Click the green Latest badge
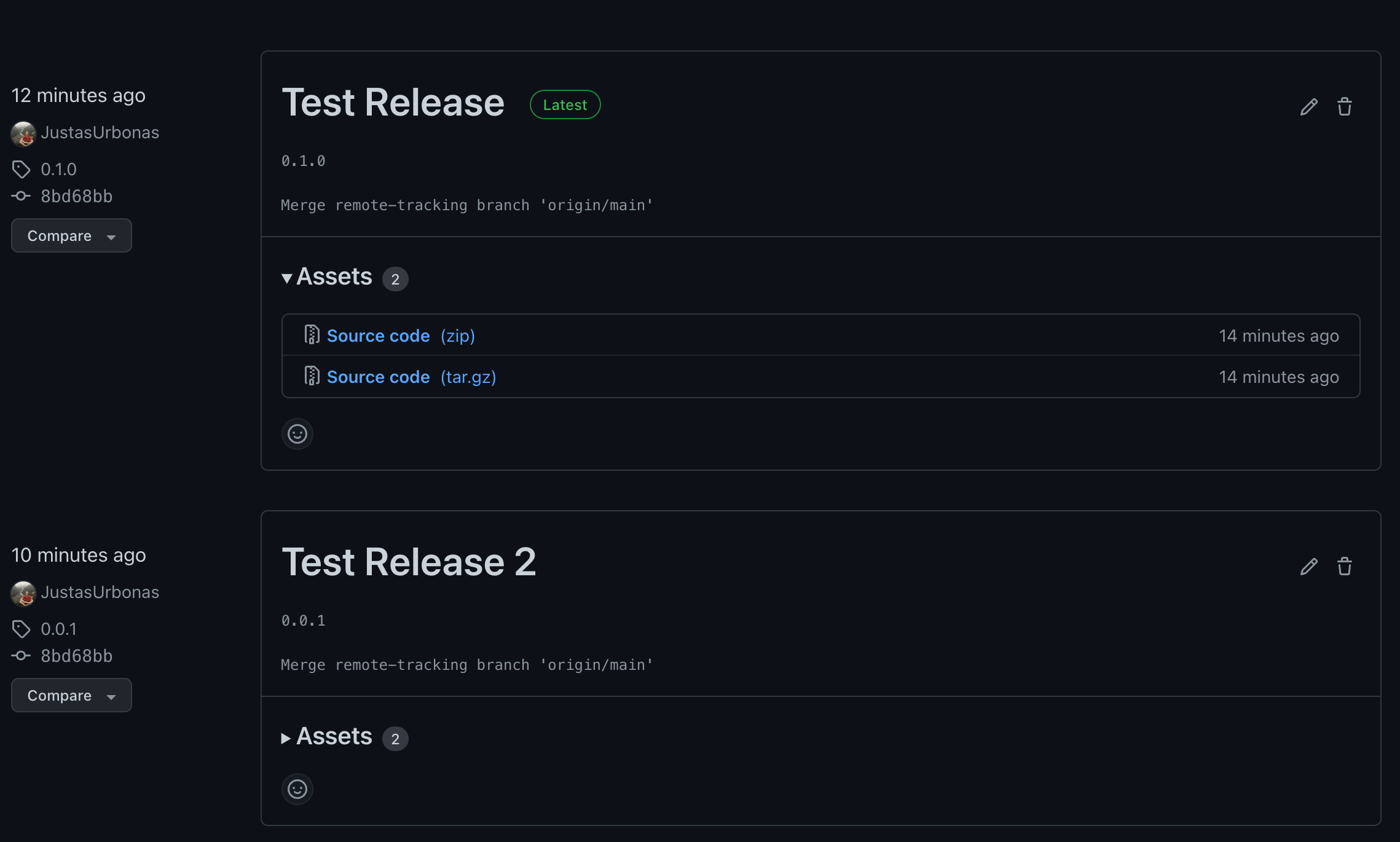1400x842 pixels. pos(565,105)
